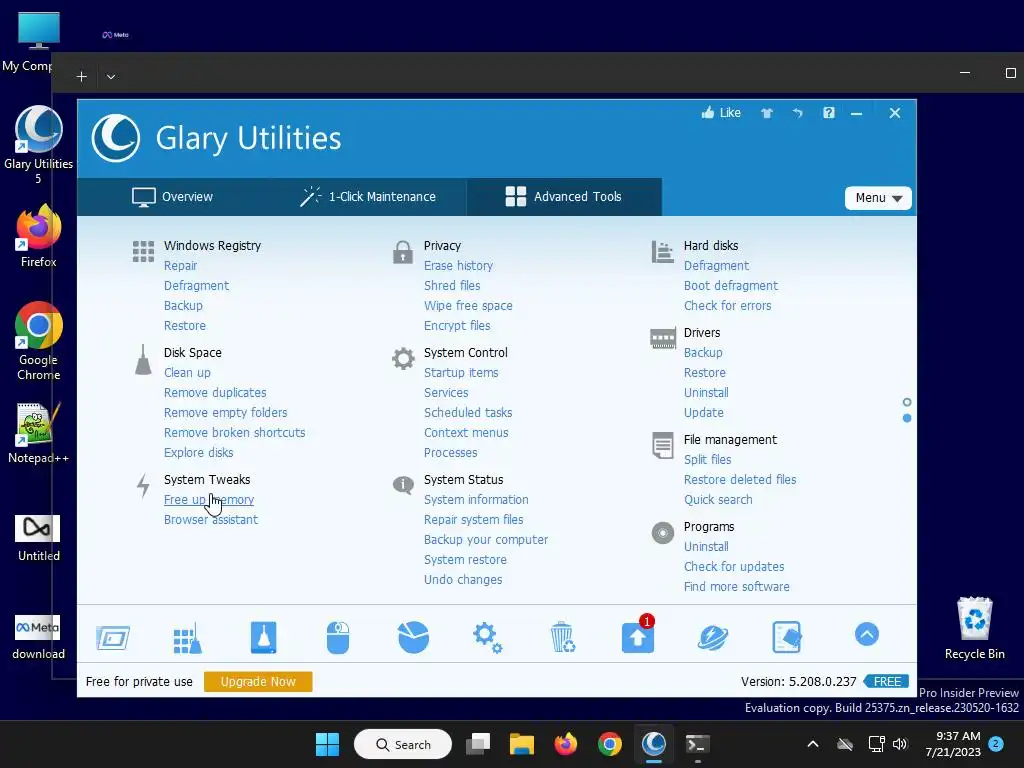Open the planet browser assistant icon
This screenshot has height=768, width=1024.
tap(712, 637)
